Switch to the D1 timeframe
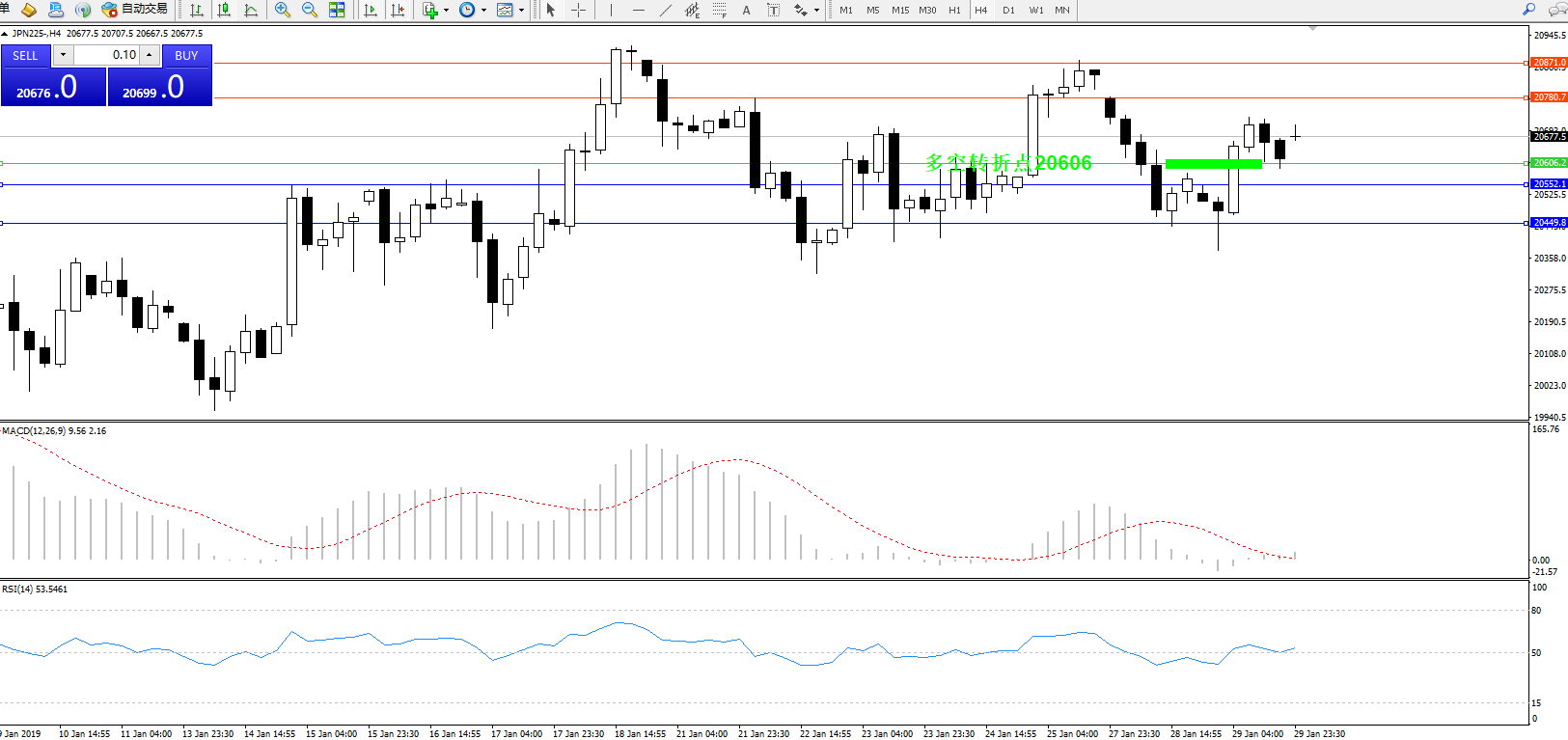The width and height of the screenshot is (1568, 740). point(1008,10)
